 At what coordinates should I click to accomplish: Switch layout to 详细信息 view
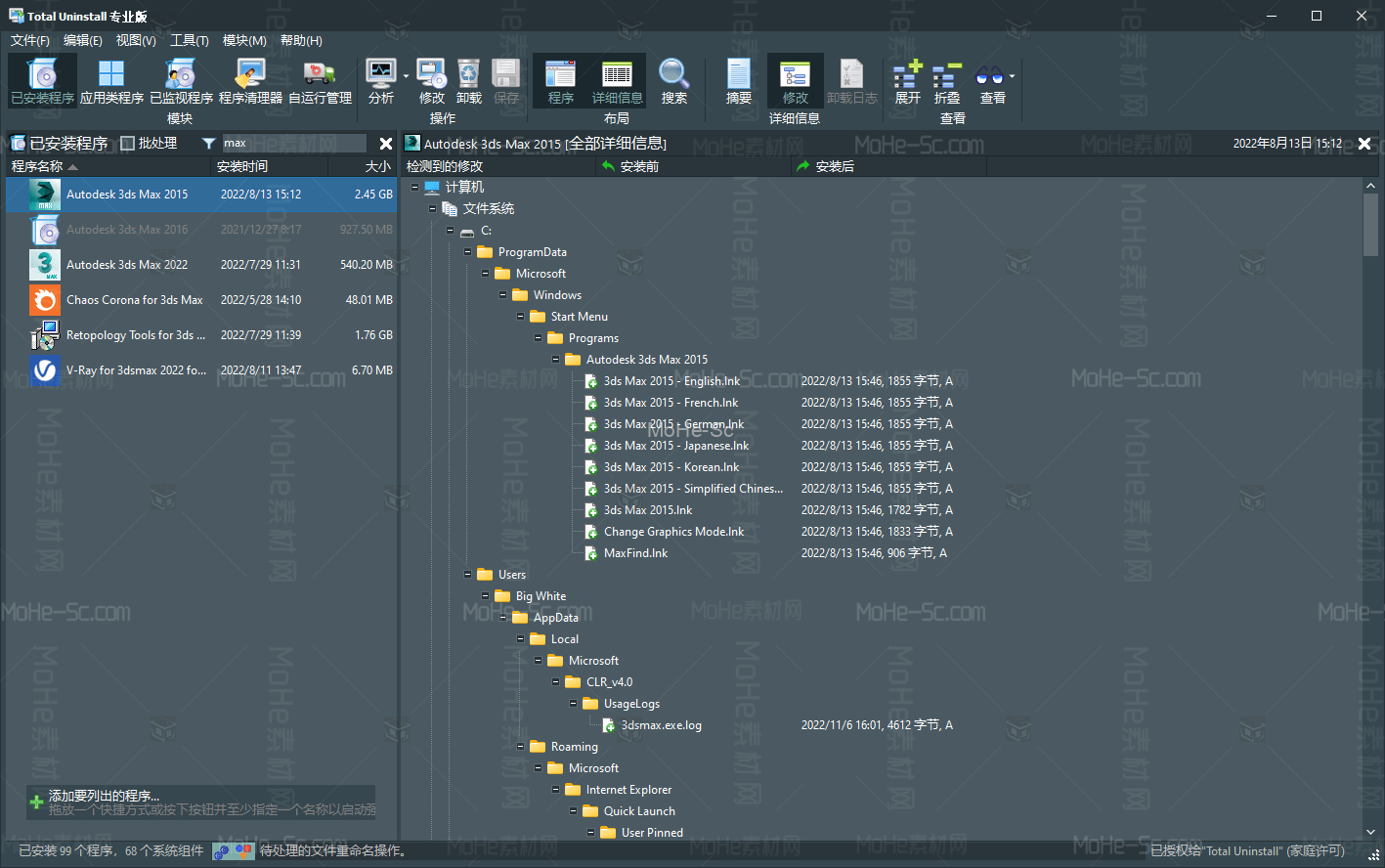(617, 81)
